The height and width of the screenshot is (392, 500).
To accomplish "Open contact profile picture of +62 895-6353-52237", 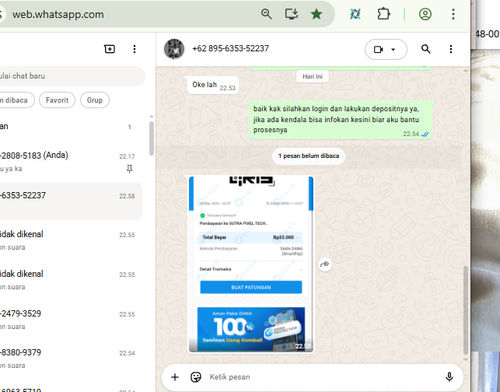I will click(174, 49).
